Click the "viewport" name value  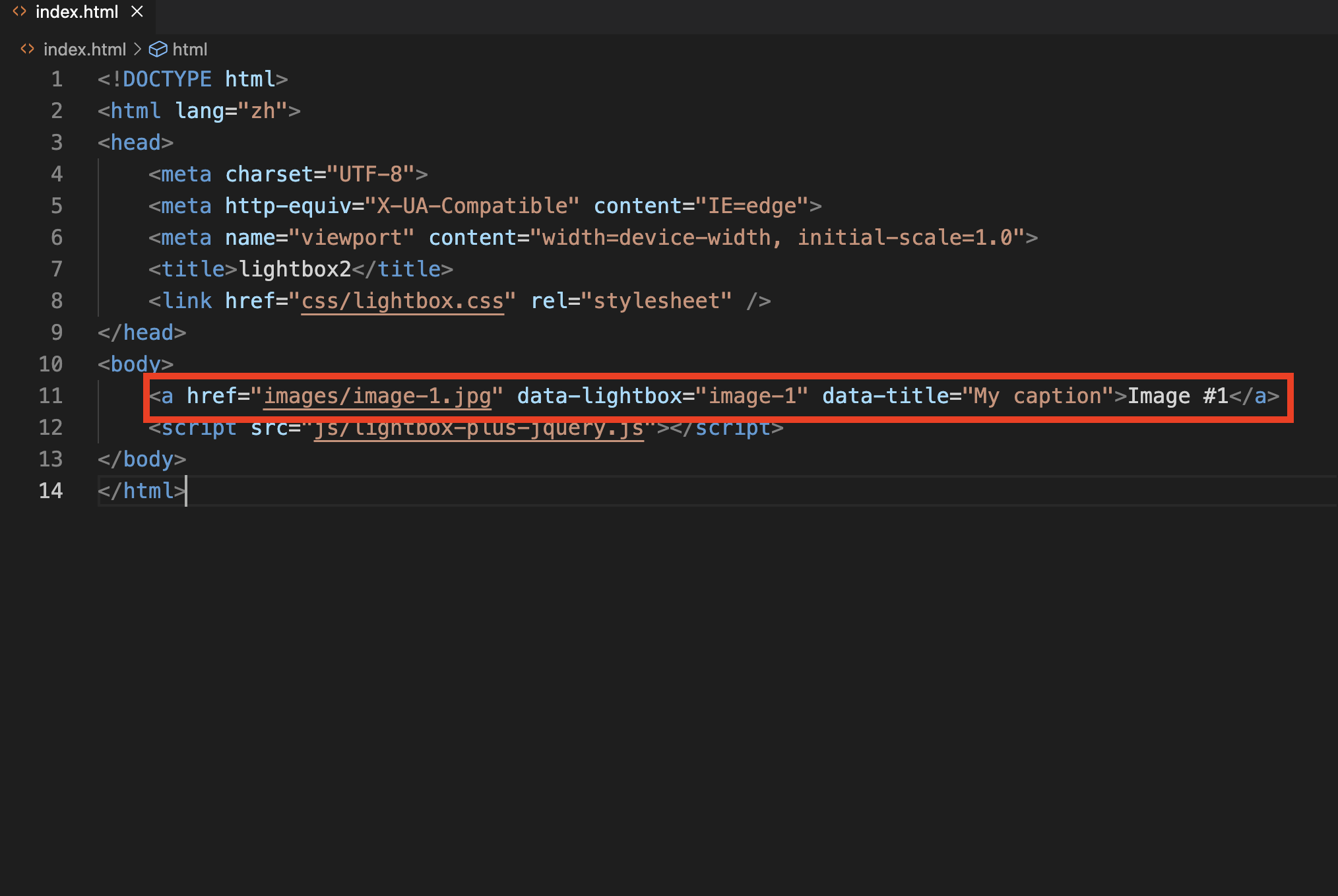click(352, 238)
